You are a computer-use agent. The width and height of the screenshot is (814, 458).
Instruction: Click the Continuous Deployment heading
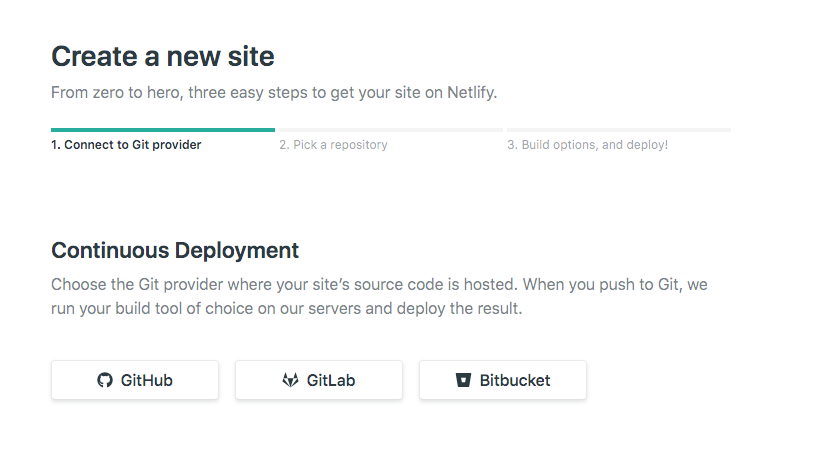(175, 250)
